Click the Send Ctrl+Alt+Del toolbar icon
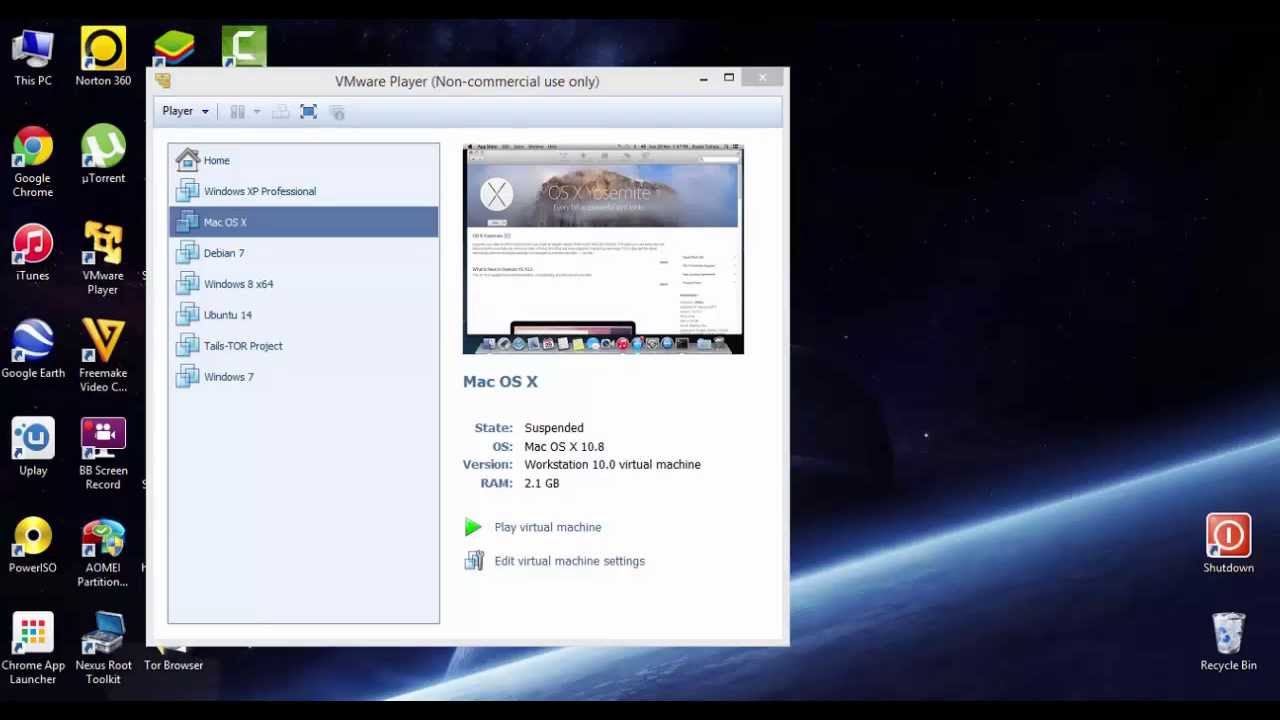Screen dimensions: 1280x720 (280, 112)
